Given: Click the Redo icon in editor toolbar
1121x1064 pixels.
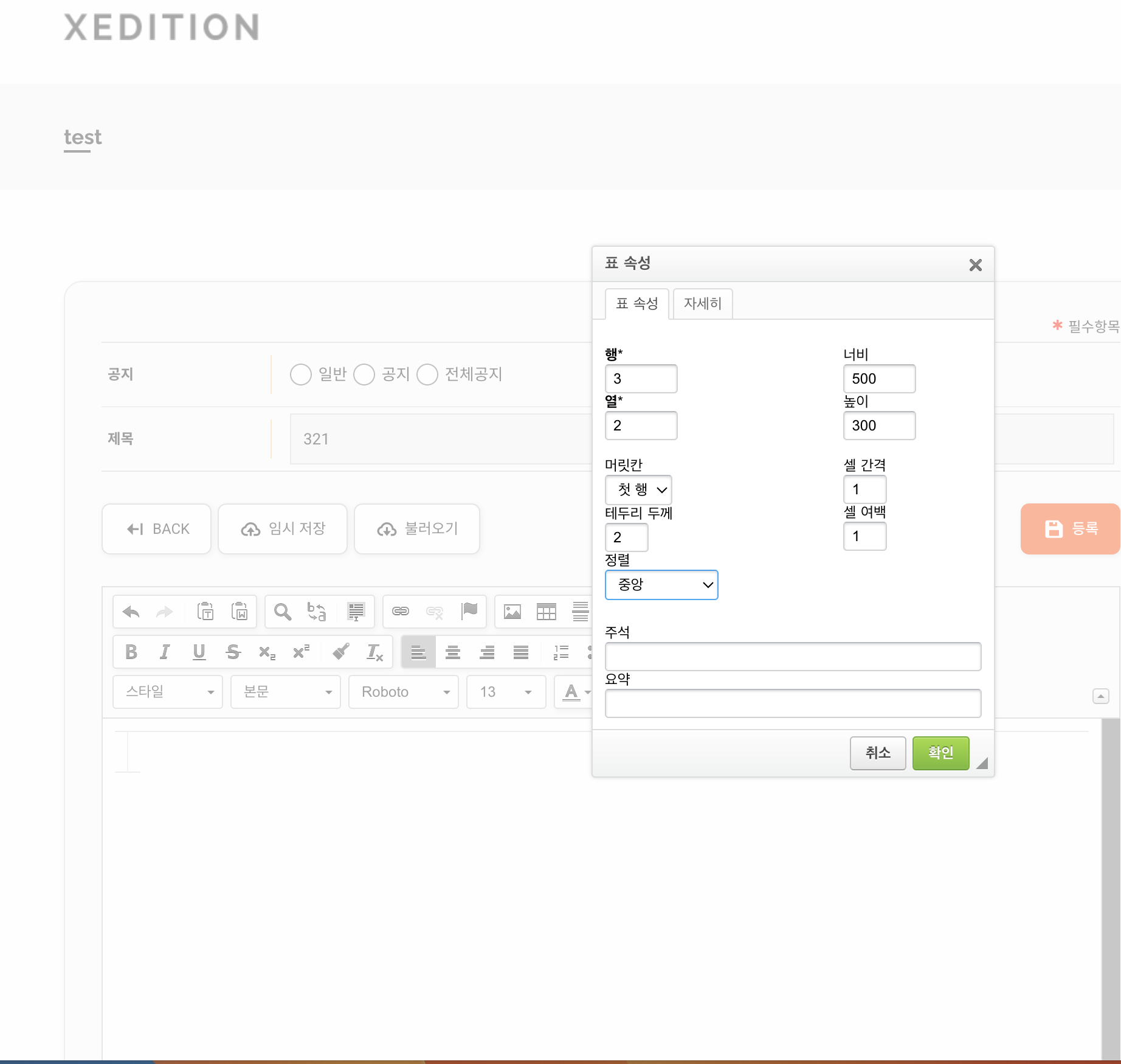Looking at the screenshot, I should (x=164, y=612).
